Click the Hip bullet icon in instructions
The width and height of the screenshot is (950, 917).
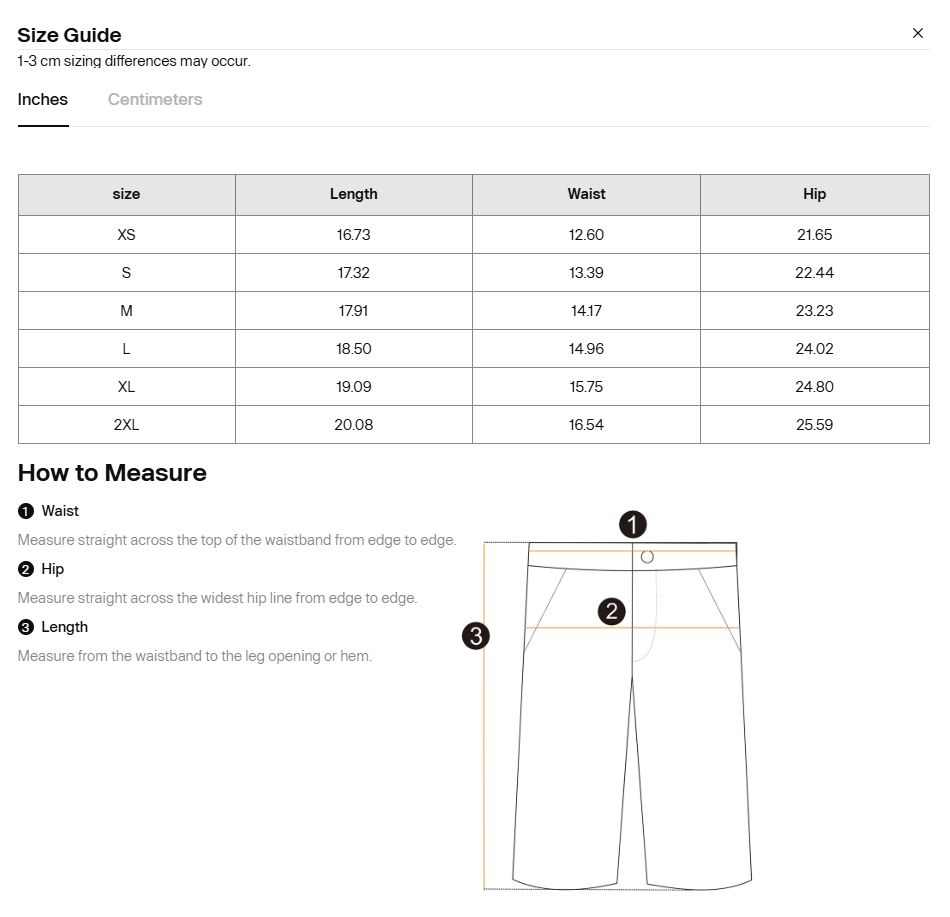26,569
